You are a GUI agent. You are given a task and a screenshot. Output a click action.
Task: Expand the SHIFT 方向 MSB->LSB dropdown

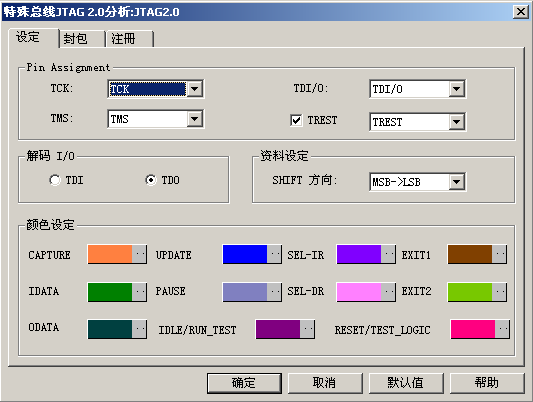(456, 182)
